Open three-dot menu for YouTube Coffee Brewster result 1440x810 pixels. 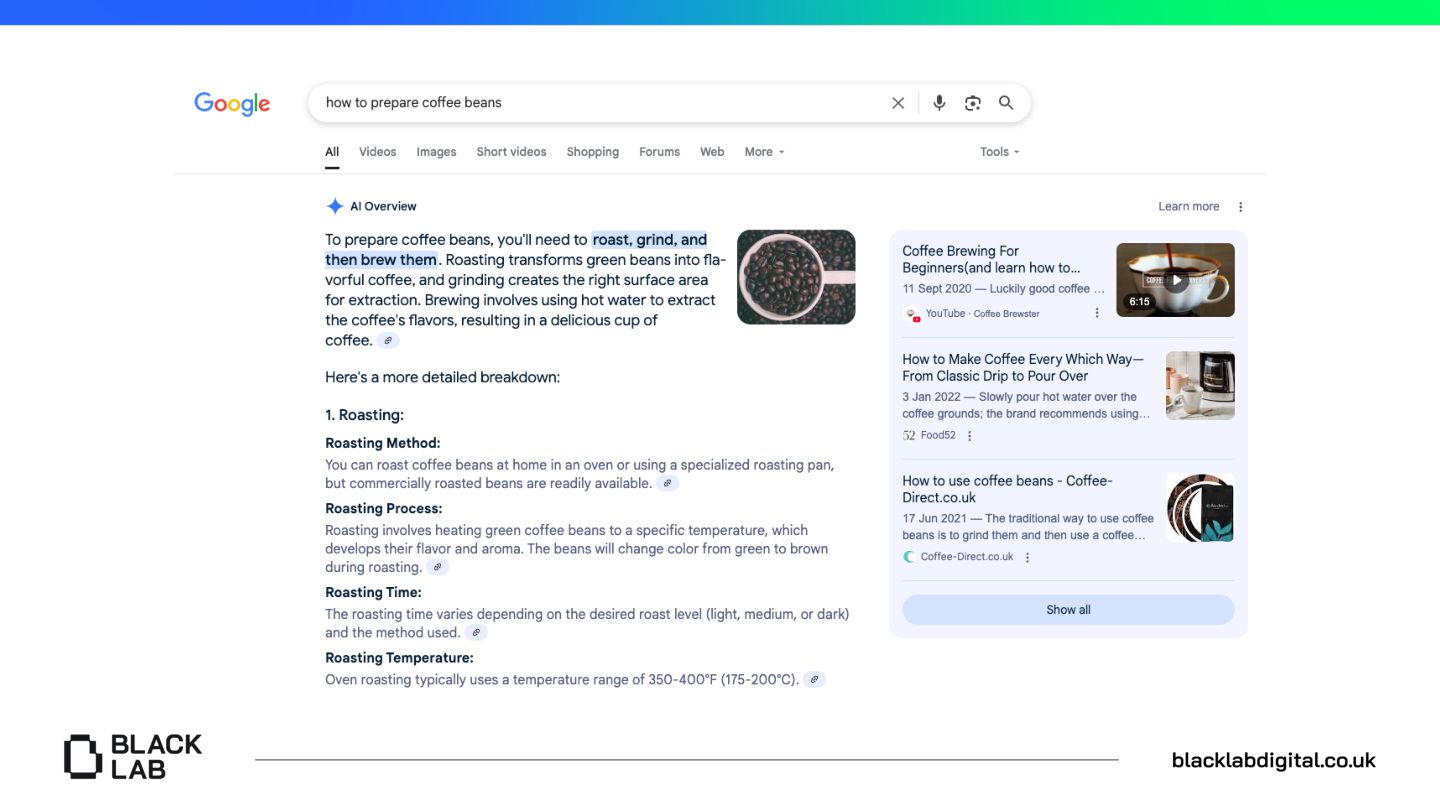(1097, 313)
